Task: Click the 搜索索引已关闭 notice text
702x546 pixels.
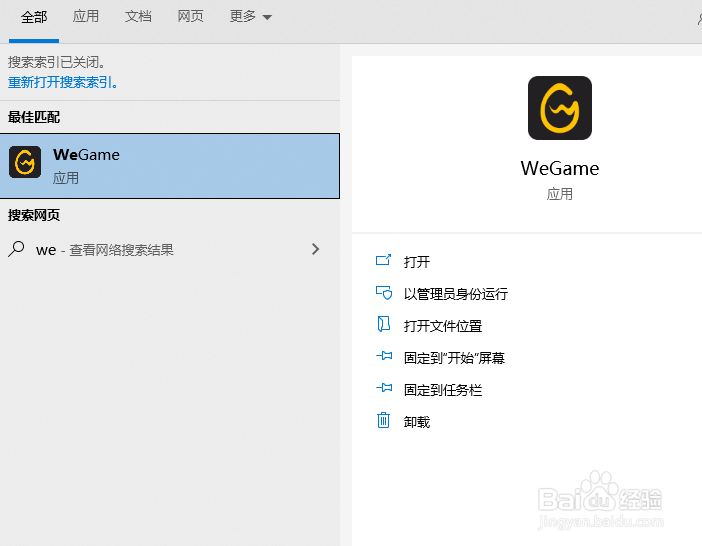Action: (x=56, y=62)
